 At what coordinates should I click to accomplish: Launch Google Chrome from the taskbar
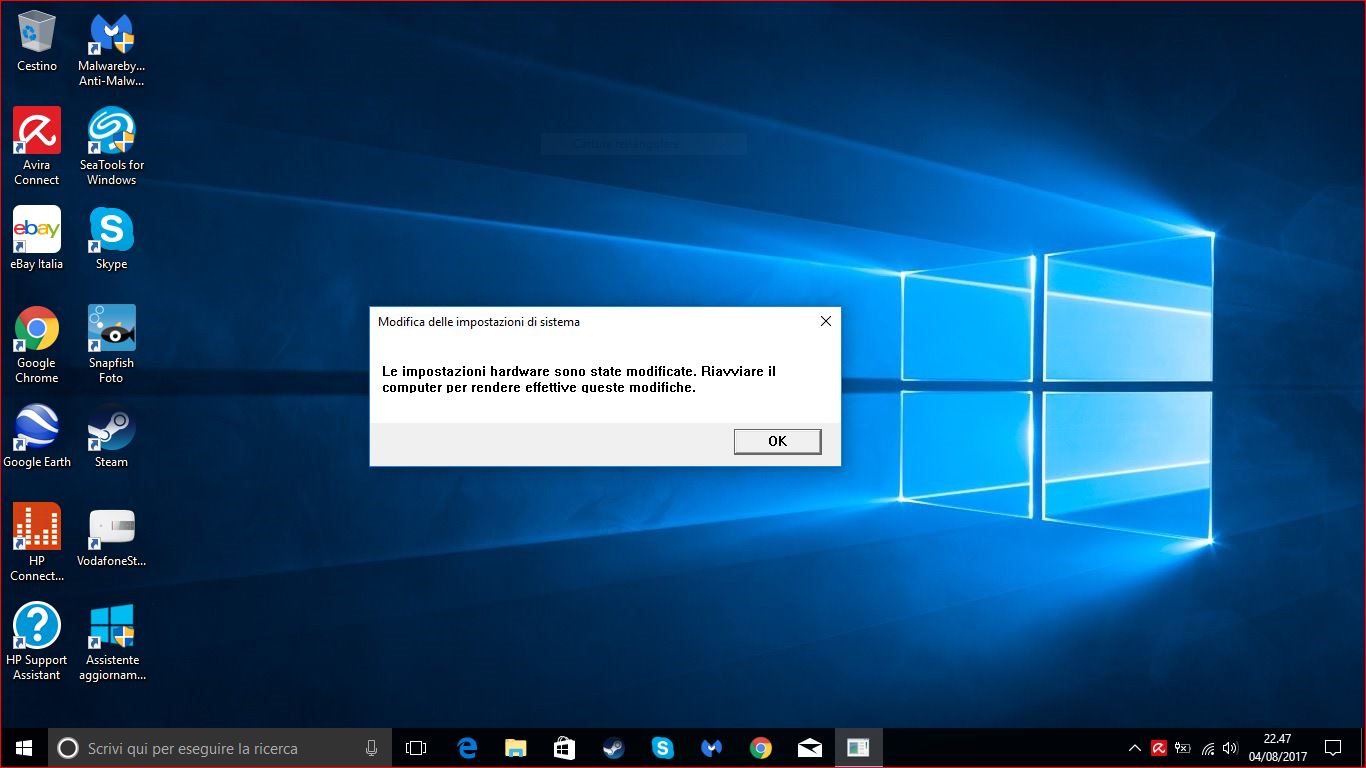coord(761,748)
